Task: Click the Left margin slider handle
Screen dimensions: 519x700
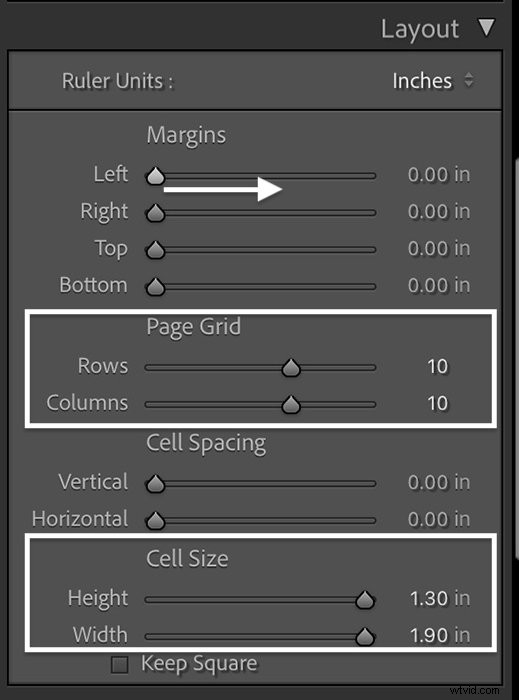Action: point(155,176)
